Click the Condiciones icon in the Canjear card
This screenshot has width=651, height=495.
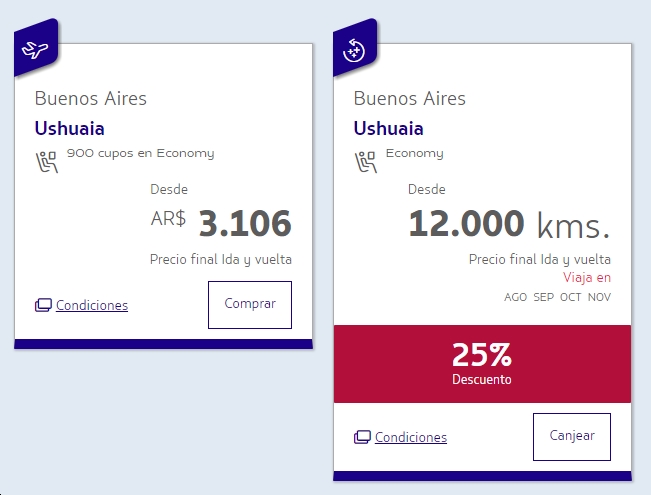pos(362,437)
